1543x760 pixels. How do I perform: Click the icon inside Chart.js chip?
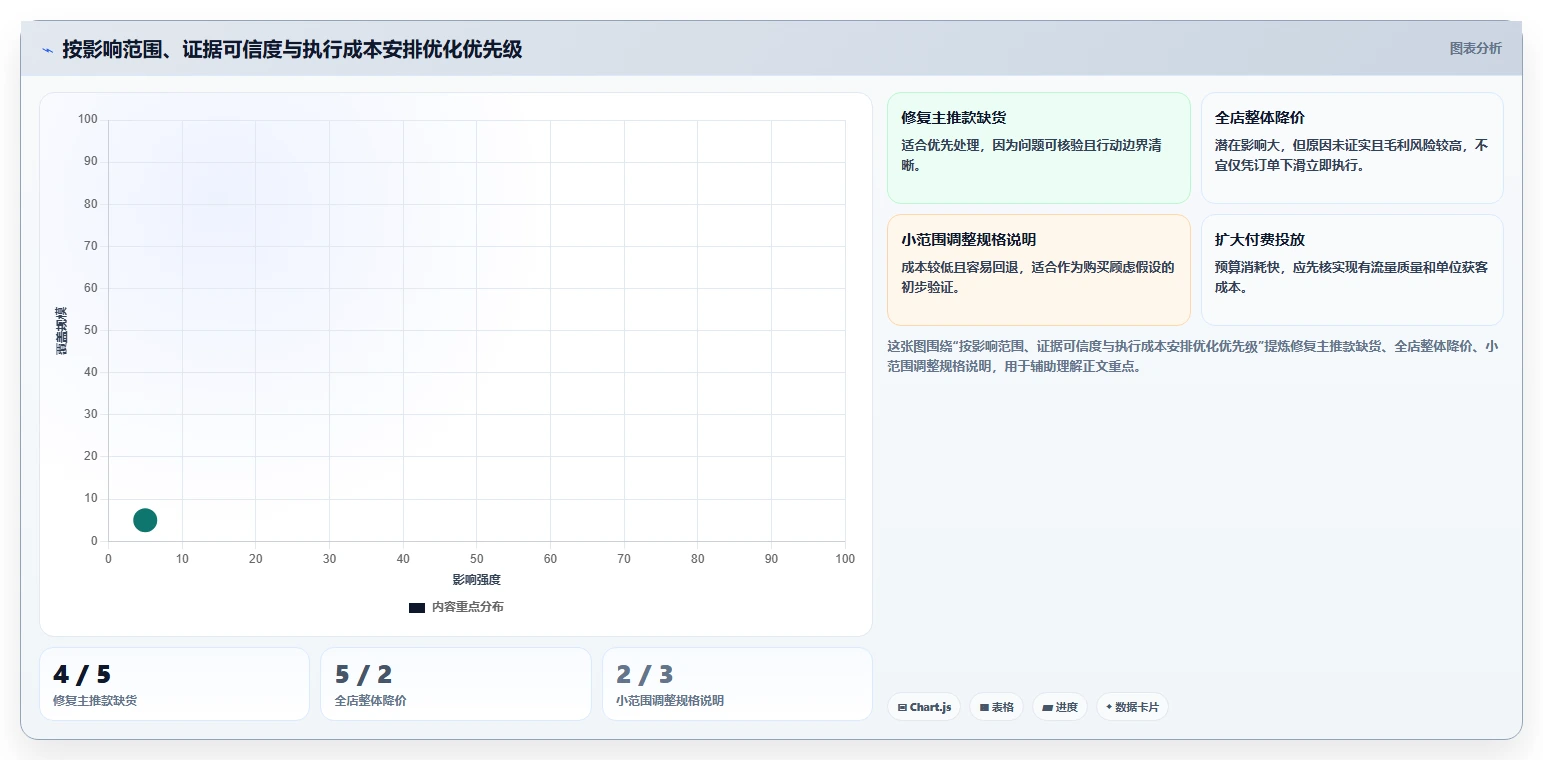[903, 707]
